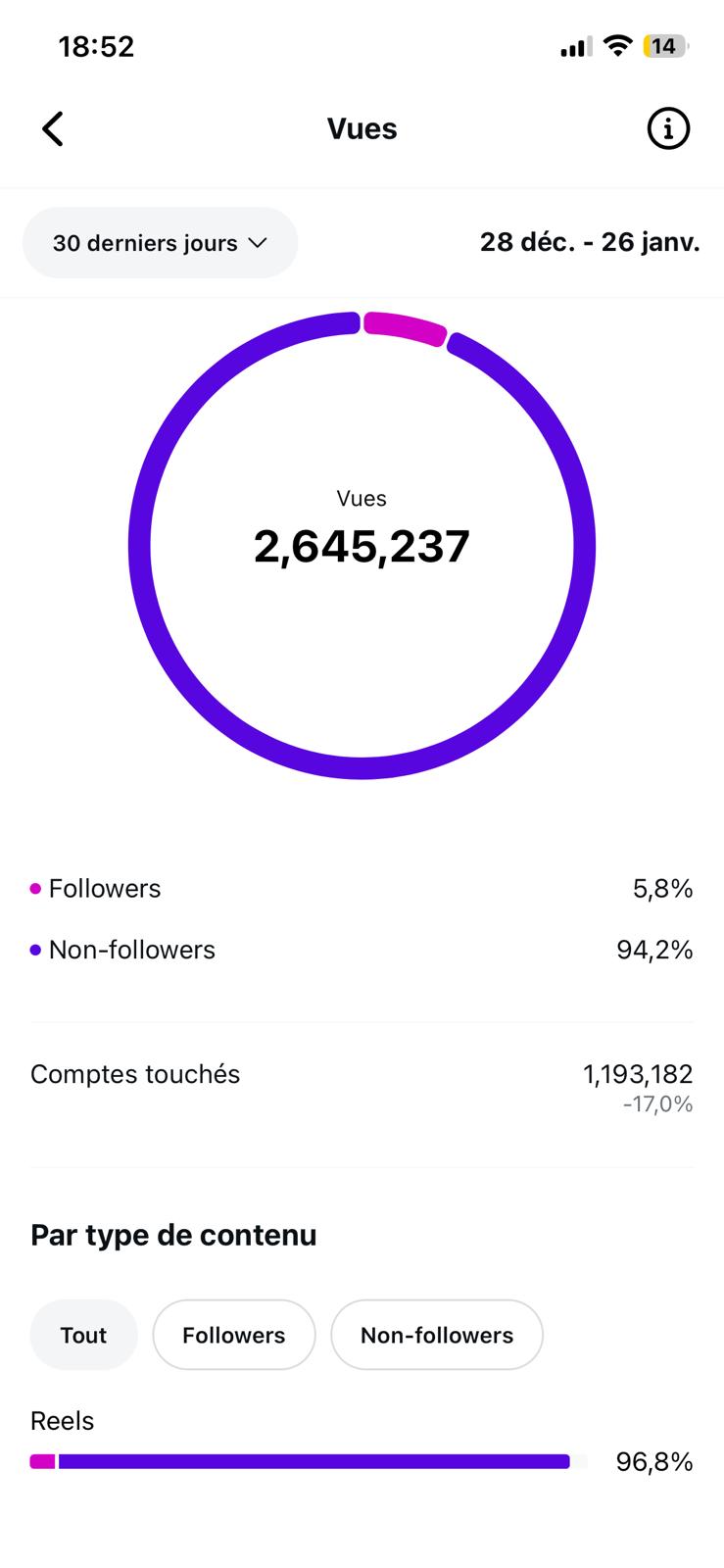Open the info icon for Vues

coord(668,128)
